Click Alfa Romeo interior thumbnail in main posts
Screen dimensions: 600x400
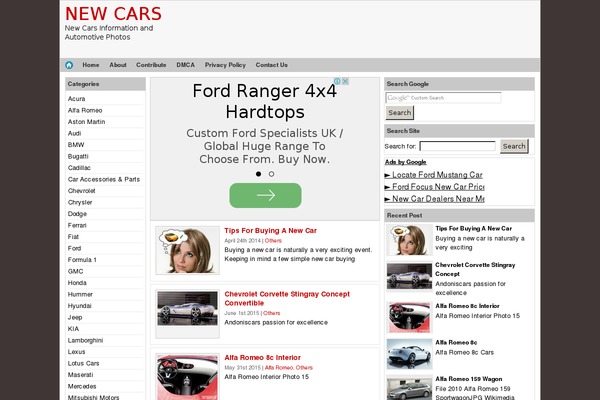pyautogui.click(x=188, y=377)
